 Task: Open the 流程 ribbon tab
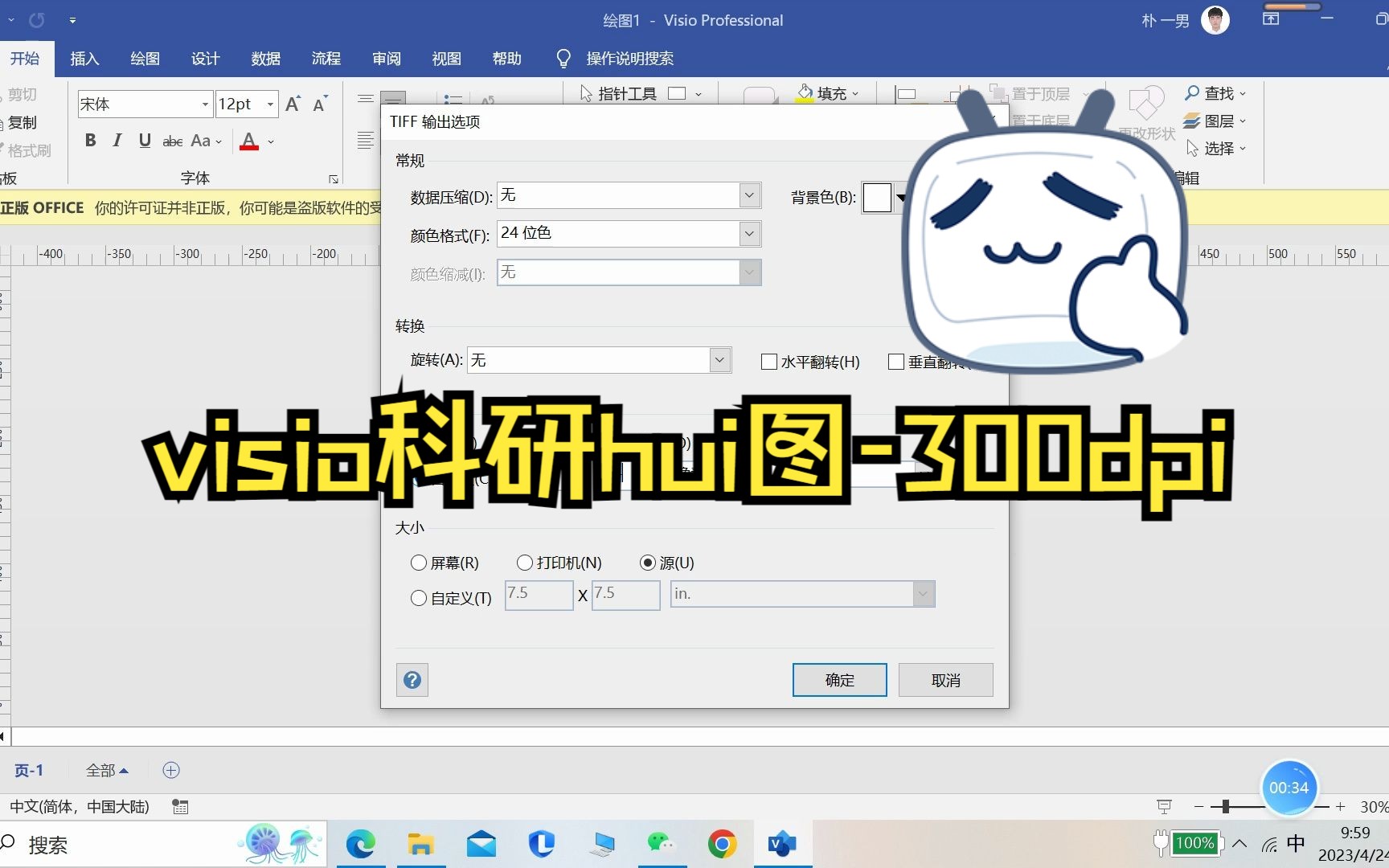(x=326, y=59)
